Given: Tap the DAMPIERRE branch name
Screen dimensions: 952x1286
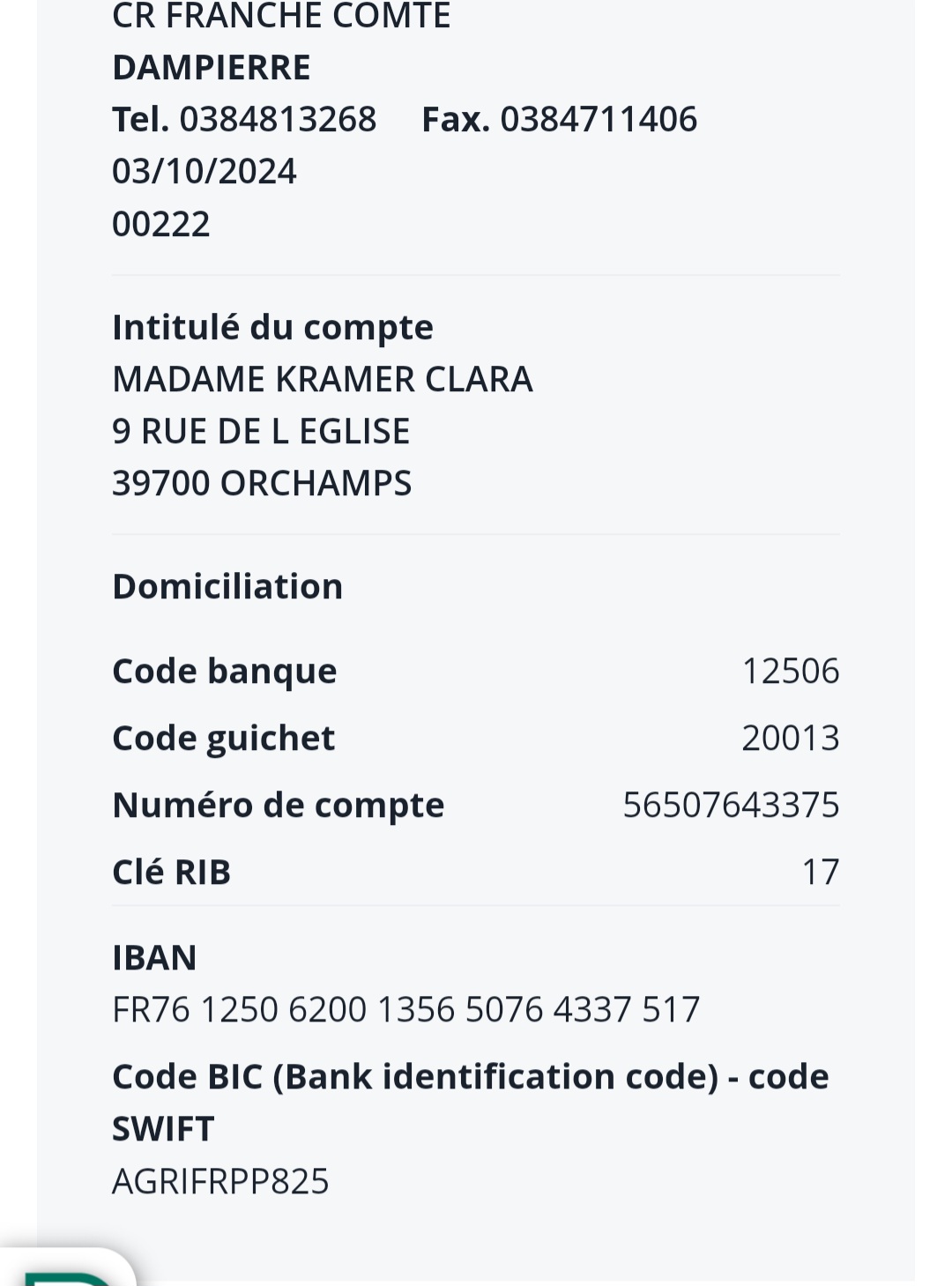Looking at the screenshot, I should click(x=212, y=67).
